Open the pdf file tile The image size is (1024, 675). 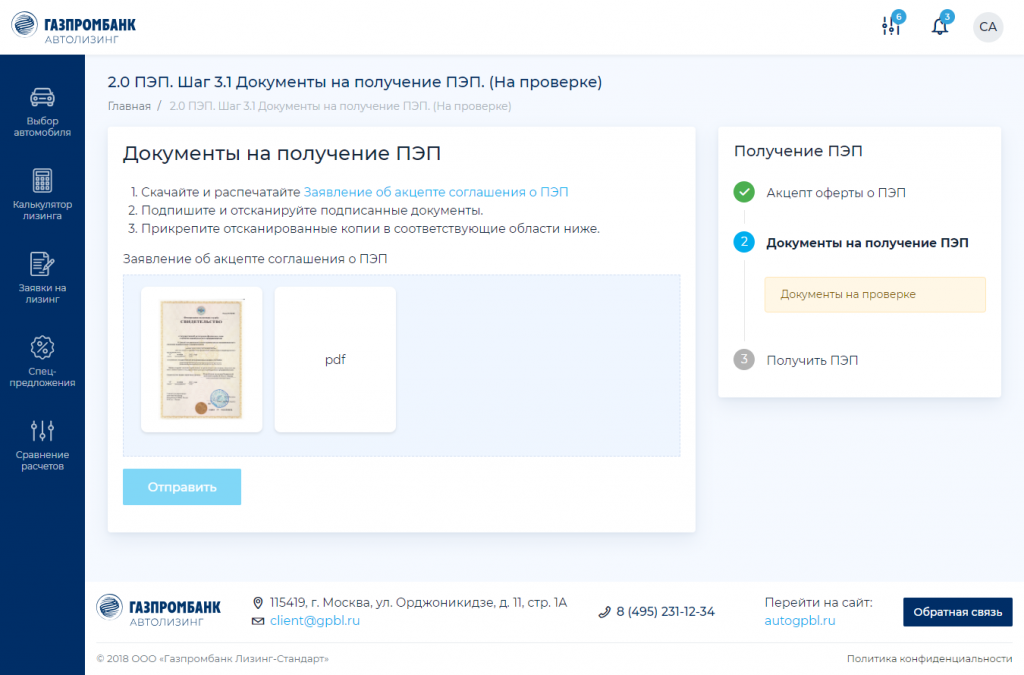pyautogui.click(x=335, y=359)
